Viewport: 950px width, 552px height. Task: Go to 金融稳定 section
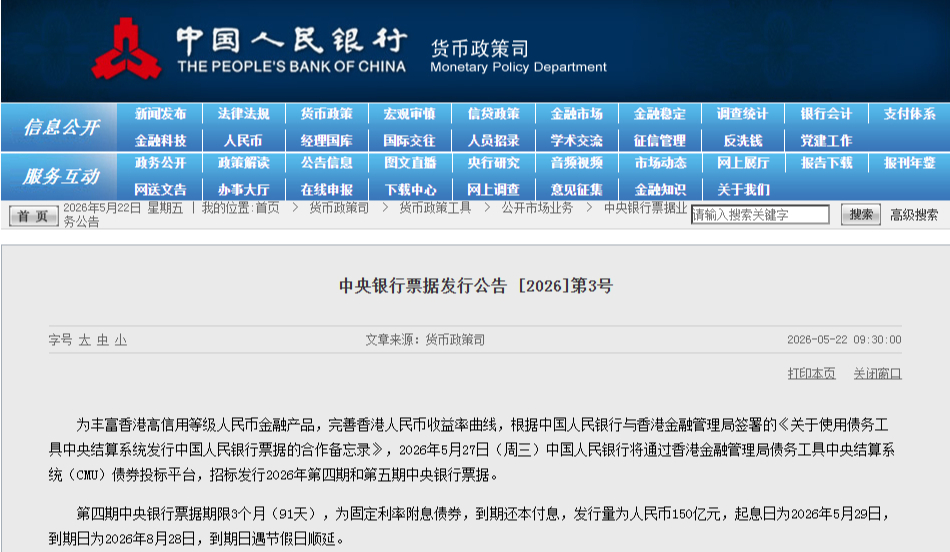pyautogui.click(x=659, y=114)
